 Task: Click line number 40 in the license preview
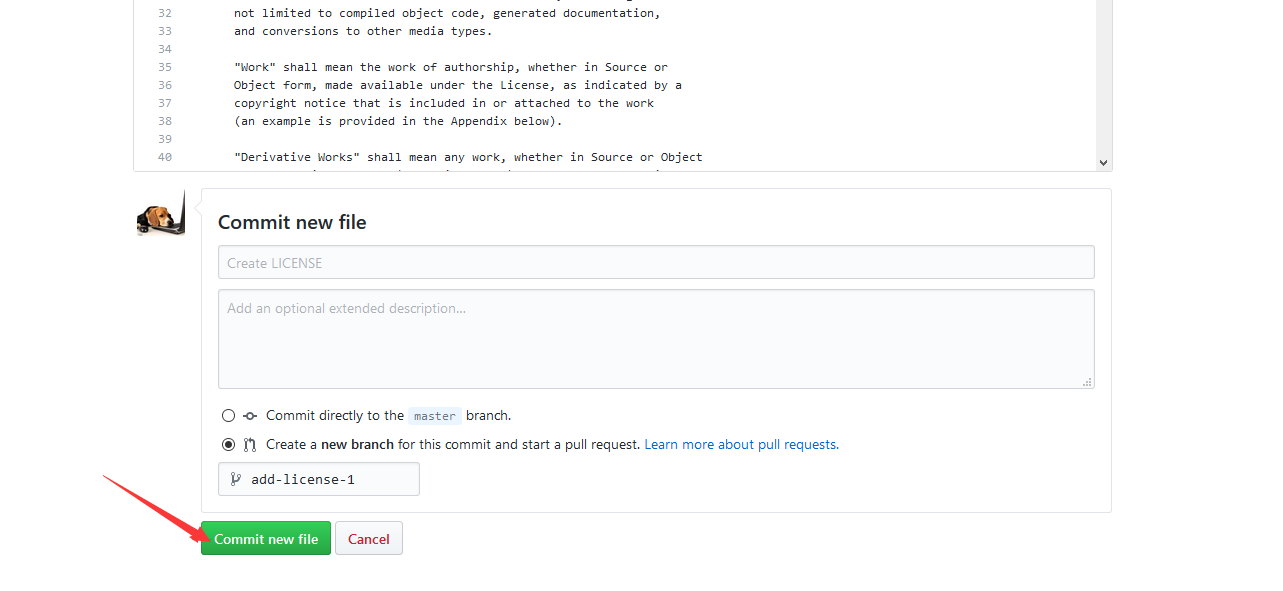(164, 157)
